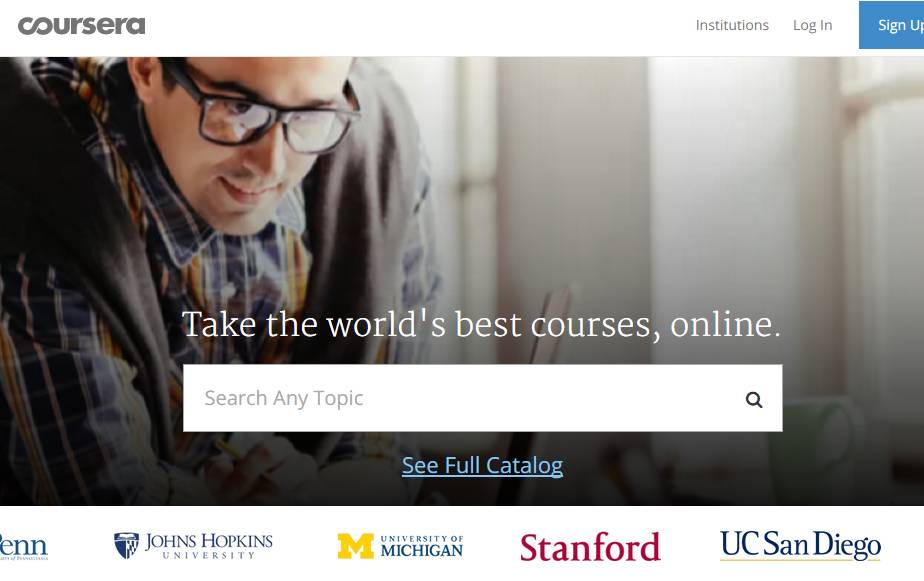The width and height of the screenshot is (924, 581).
Task: Click the Stanford logo
Action: pos(590,547)
